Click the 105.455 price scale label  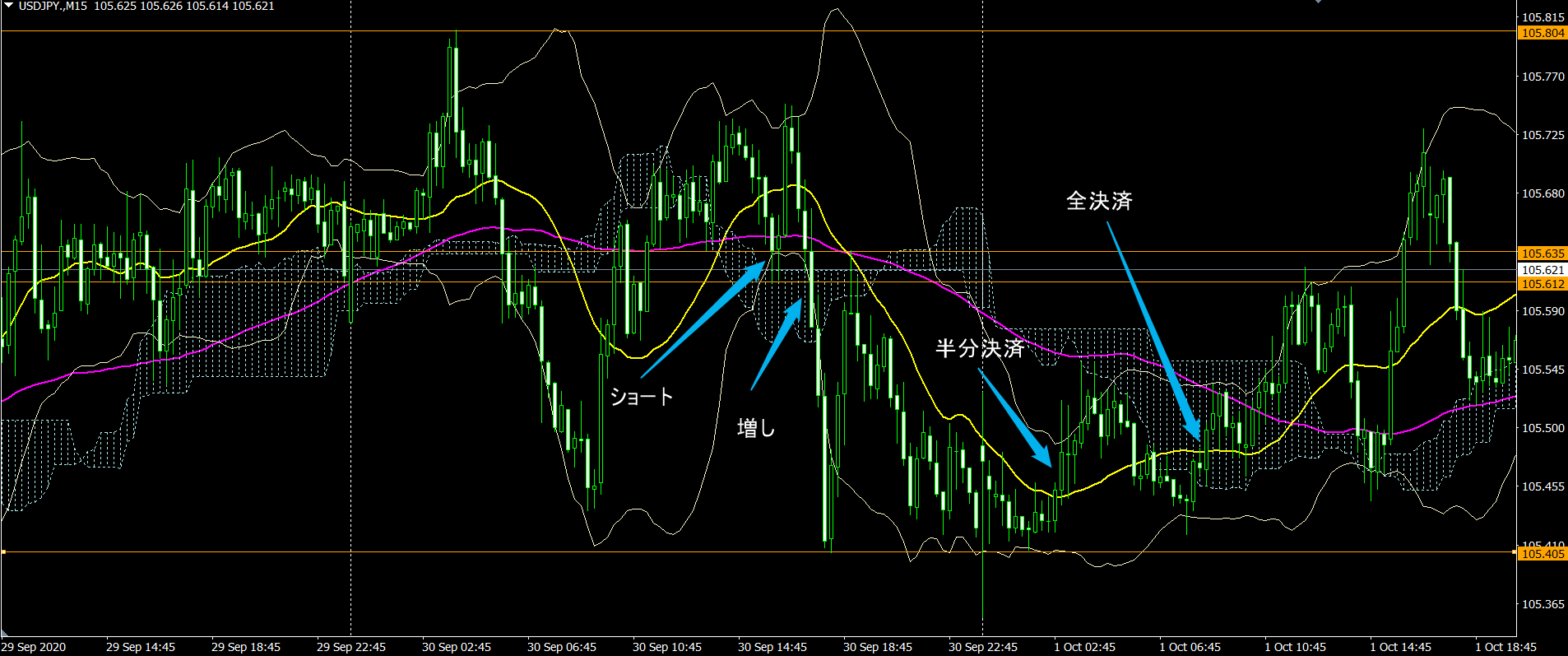pyautogui.click(x=1543, y=486)
